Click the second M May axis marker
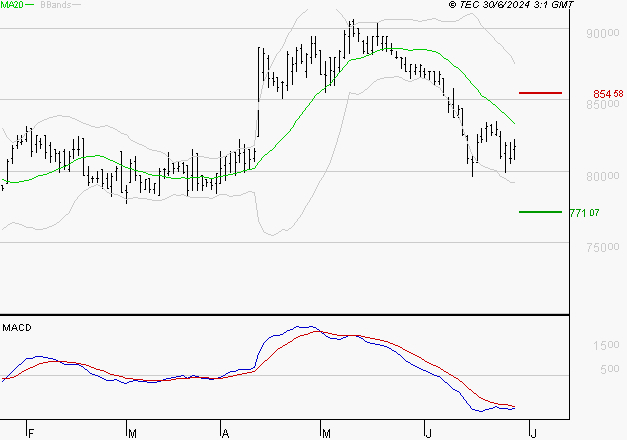 (x=326, y=433)
